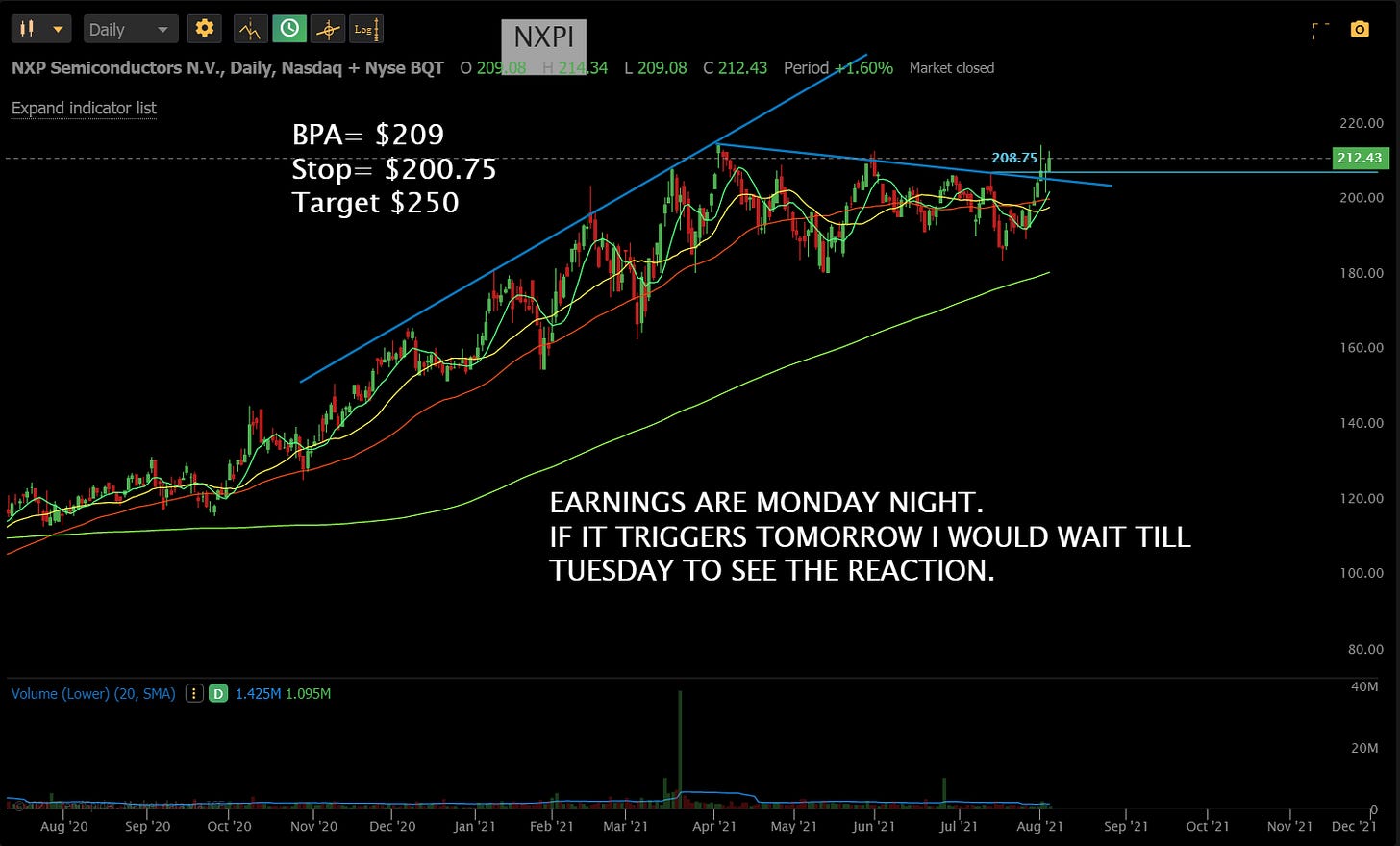1400x846 pixels.
Task: Click the Aug '21 date axis label
Action: (1039, 826)
